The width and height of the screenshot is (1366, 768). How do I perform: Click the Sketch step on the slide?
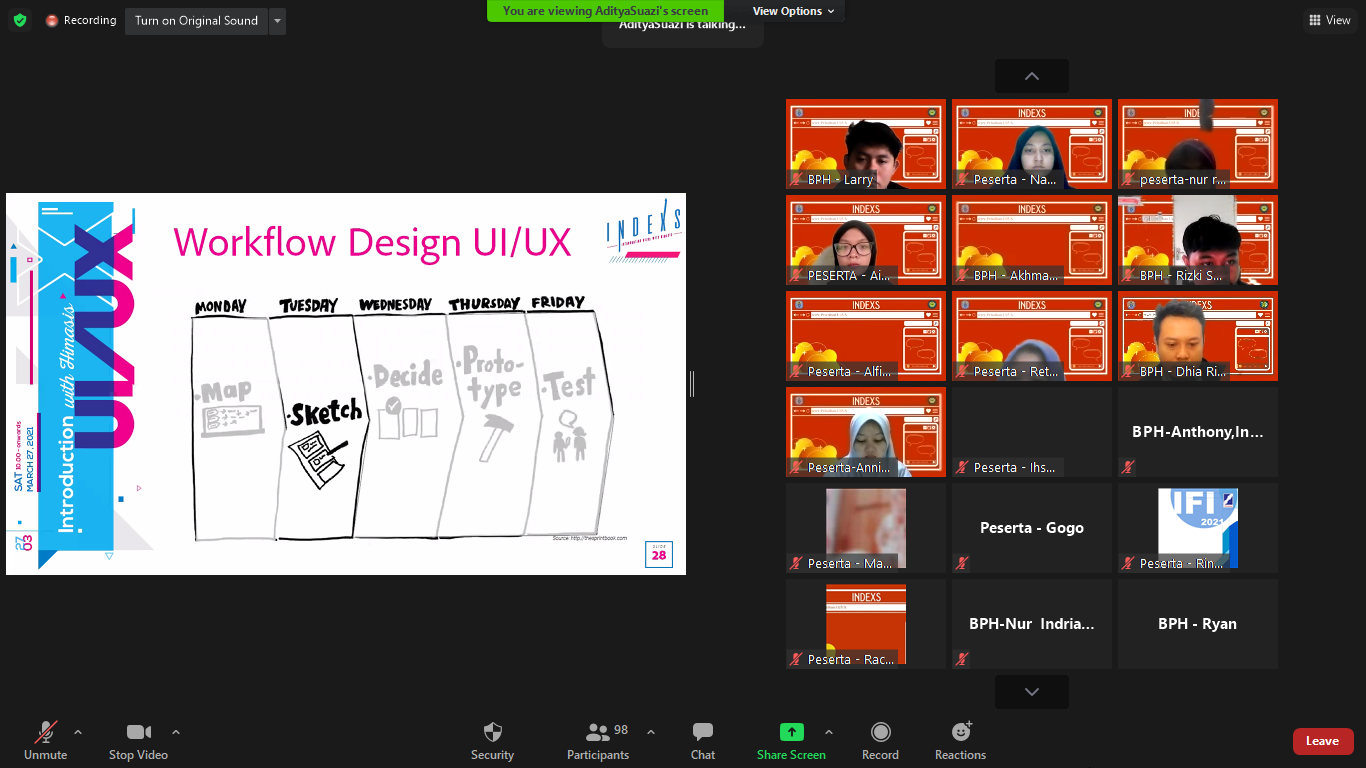pyautogui.click(x=324, y=443)
